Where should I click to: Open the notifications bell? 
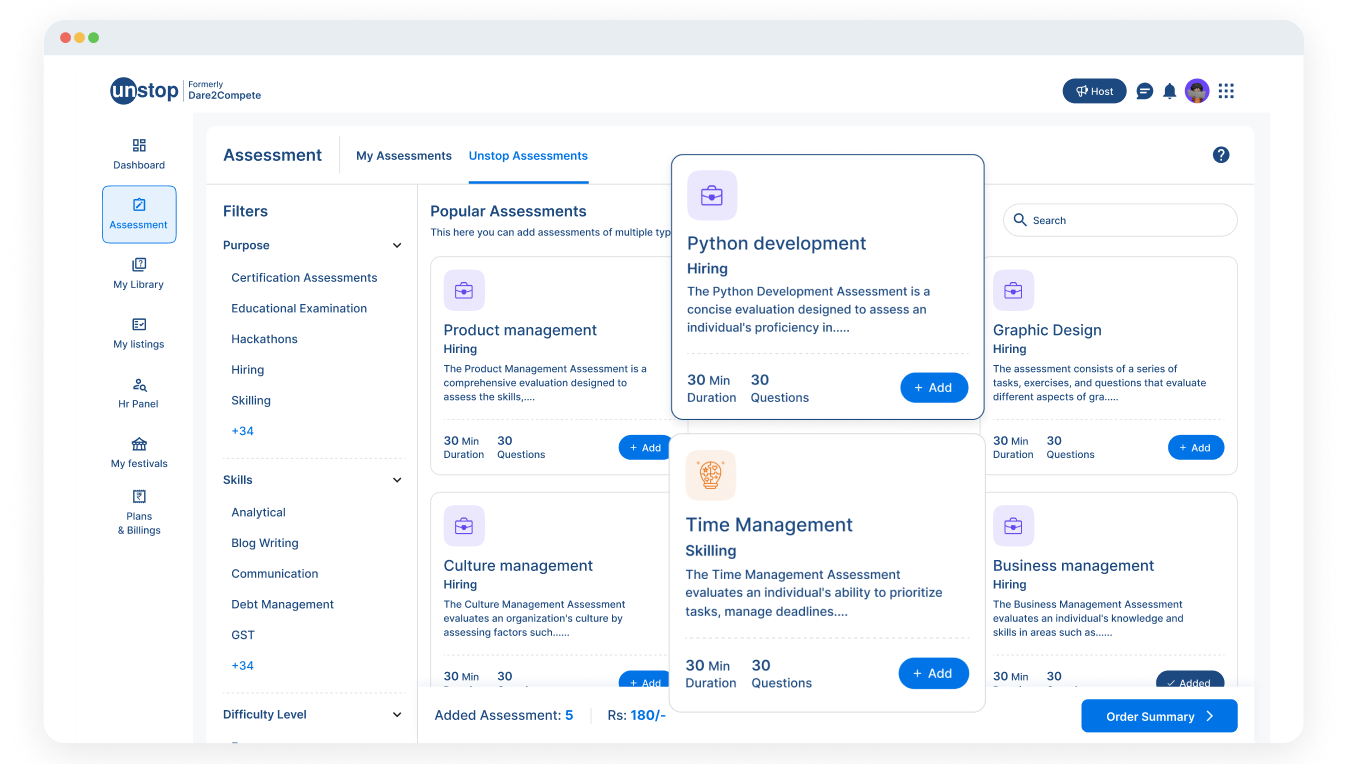(x=1169, y=91)
